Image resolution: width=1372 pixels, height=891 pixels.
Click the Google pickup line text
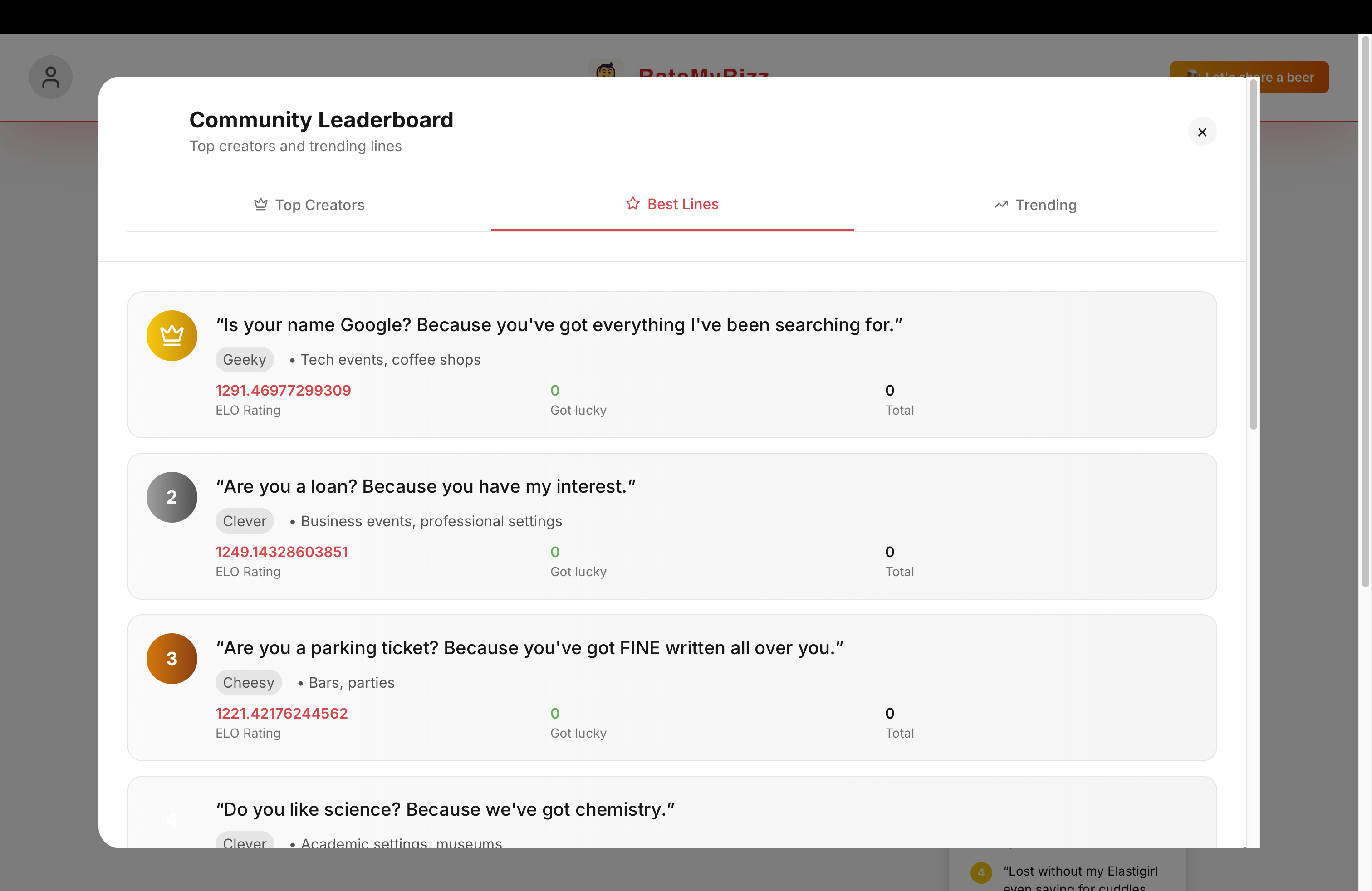tap(559, 325)
